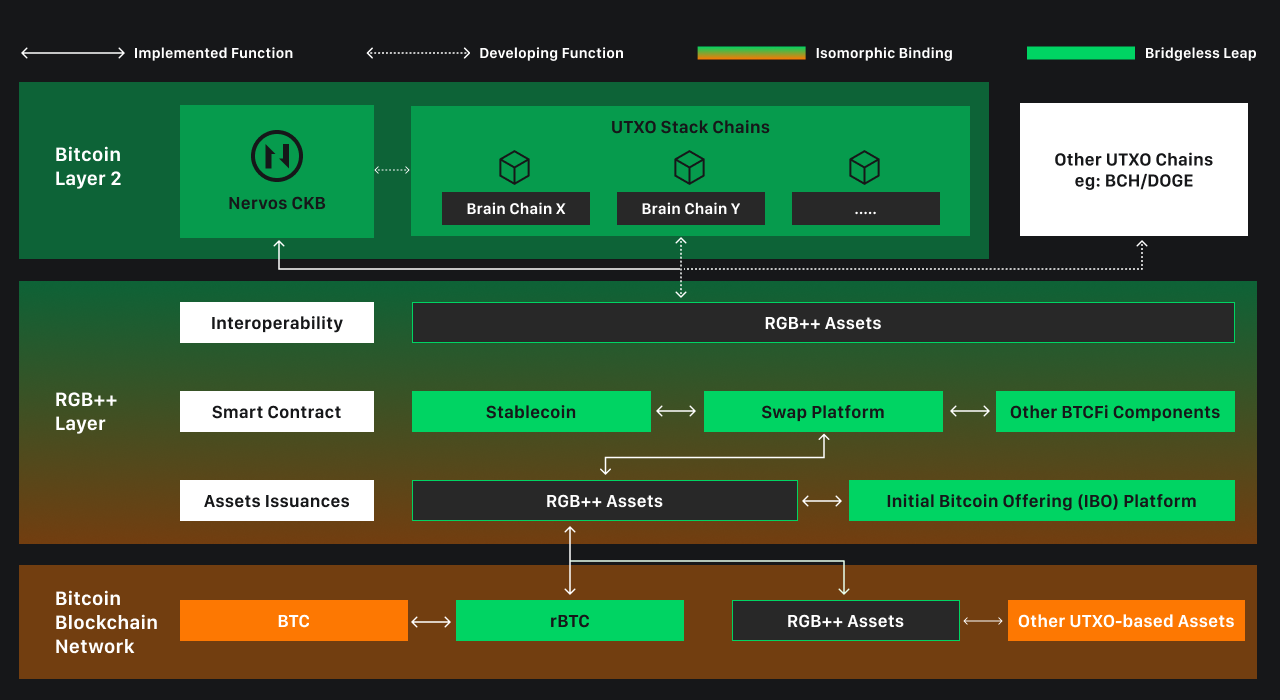The width and height of the screenshot is (1280, 700).
Task: Click the orange BTC box
Action: pyautogui.click(x=294, y=621)
